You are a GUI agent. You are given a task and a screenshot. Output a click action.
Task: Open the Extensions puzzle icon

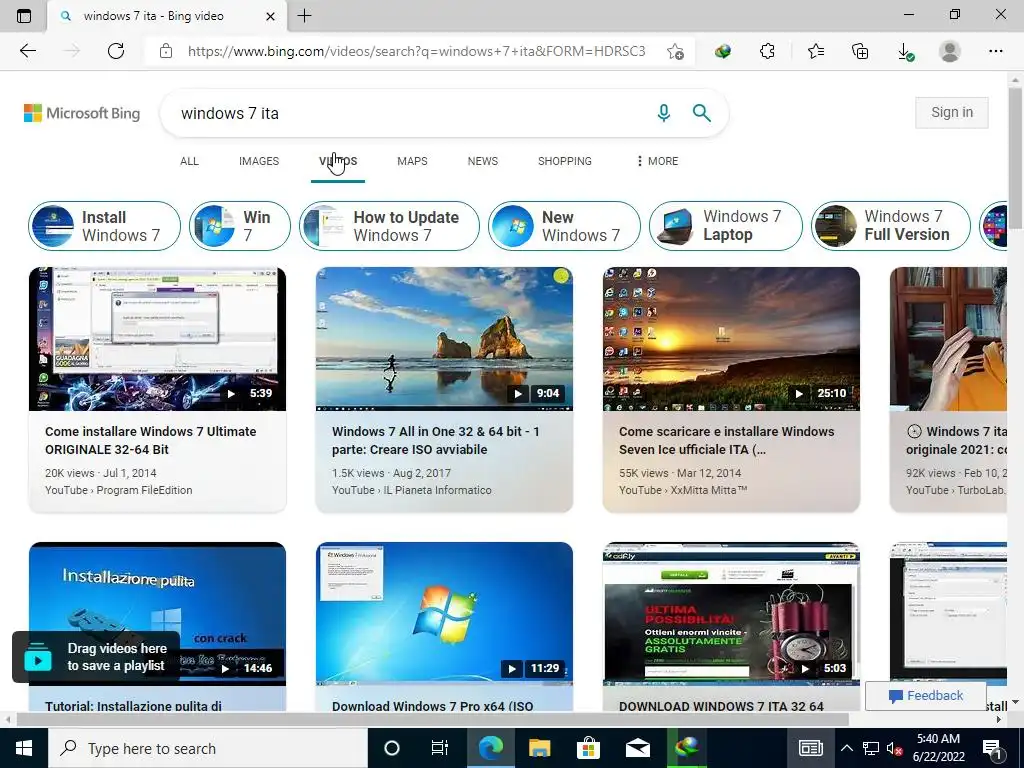(x=767, y=51)
